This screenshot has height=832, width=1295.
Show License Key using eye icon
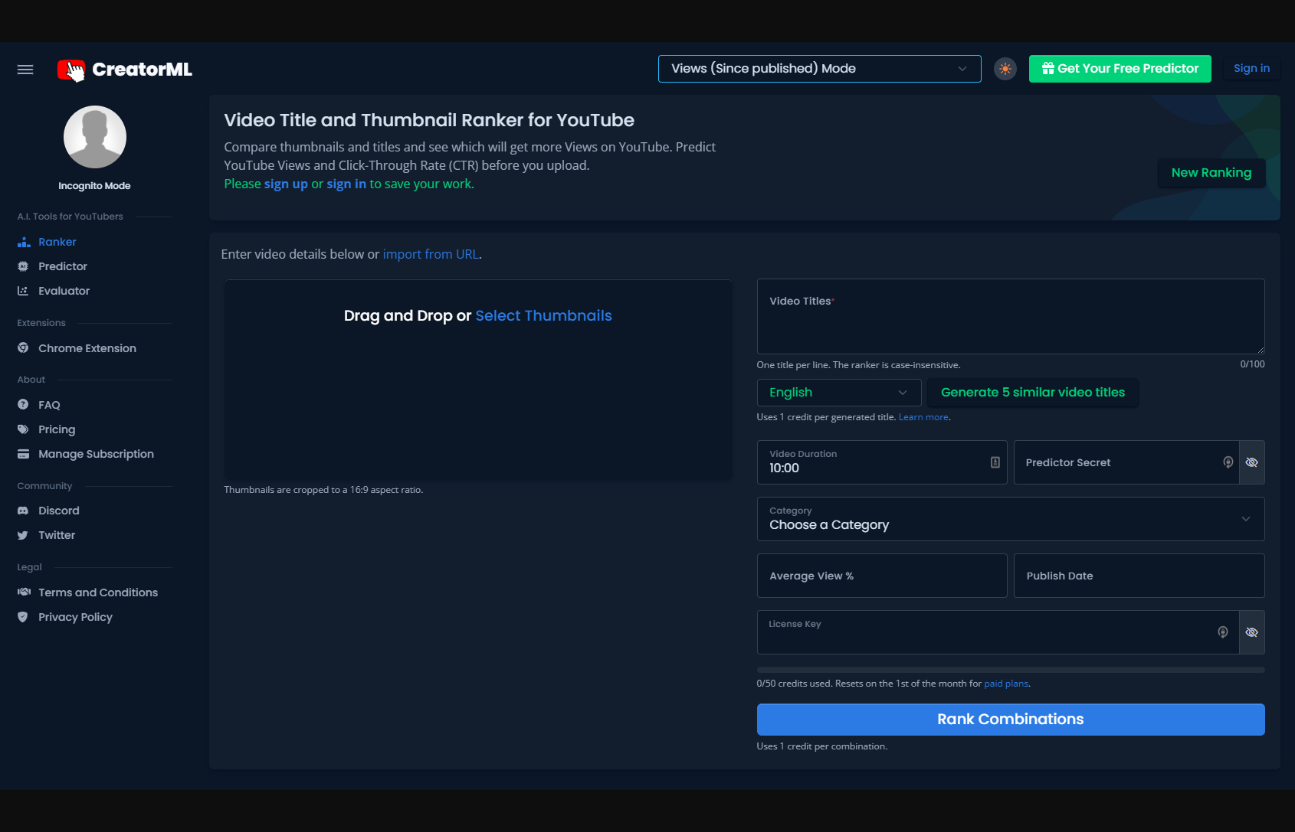pos(1251,633)
